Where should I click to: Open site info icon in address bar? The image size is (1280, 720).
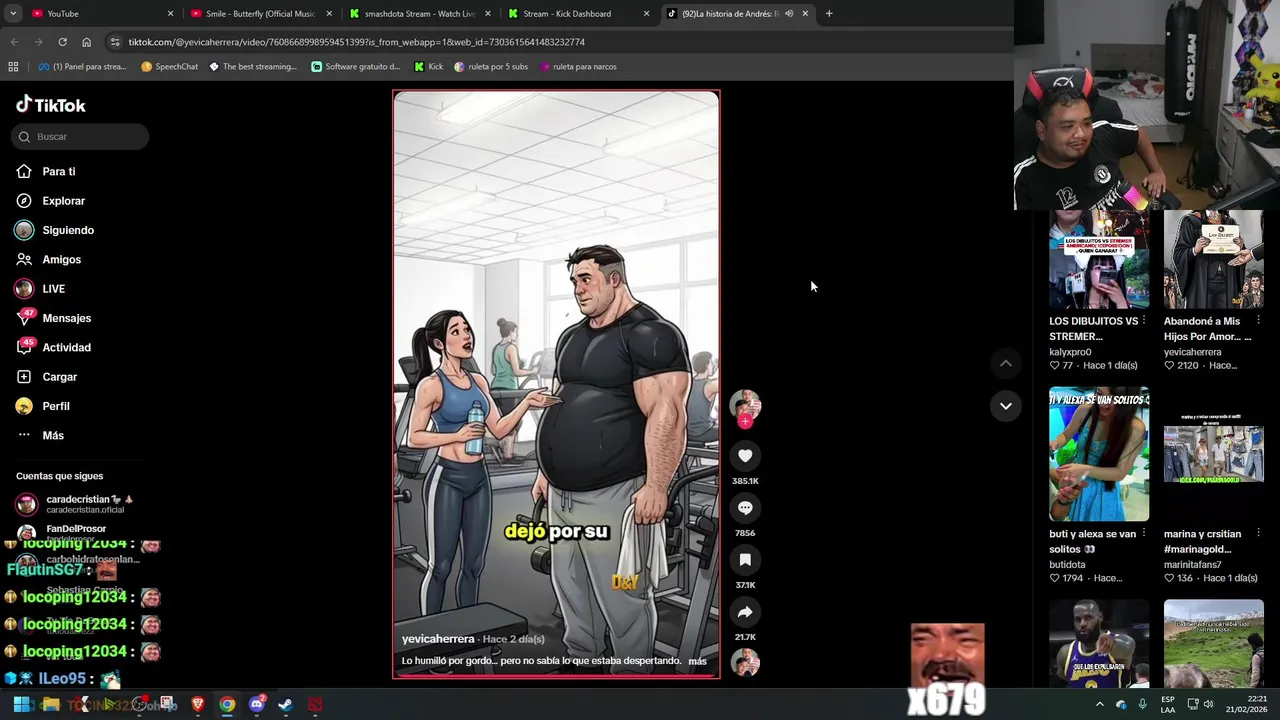tap(115, 42)
